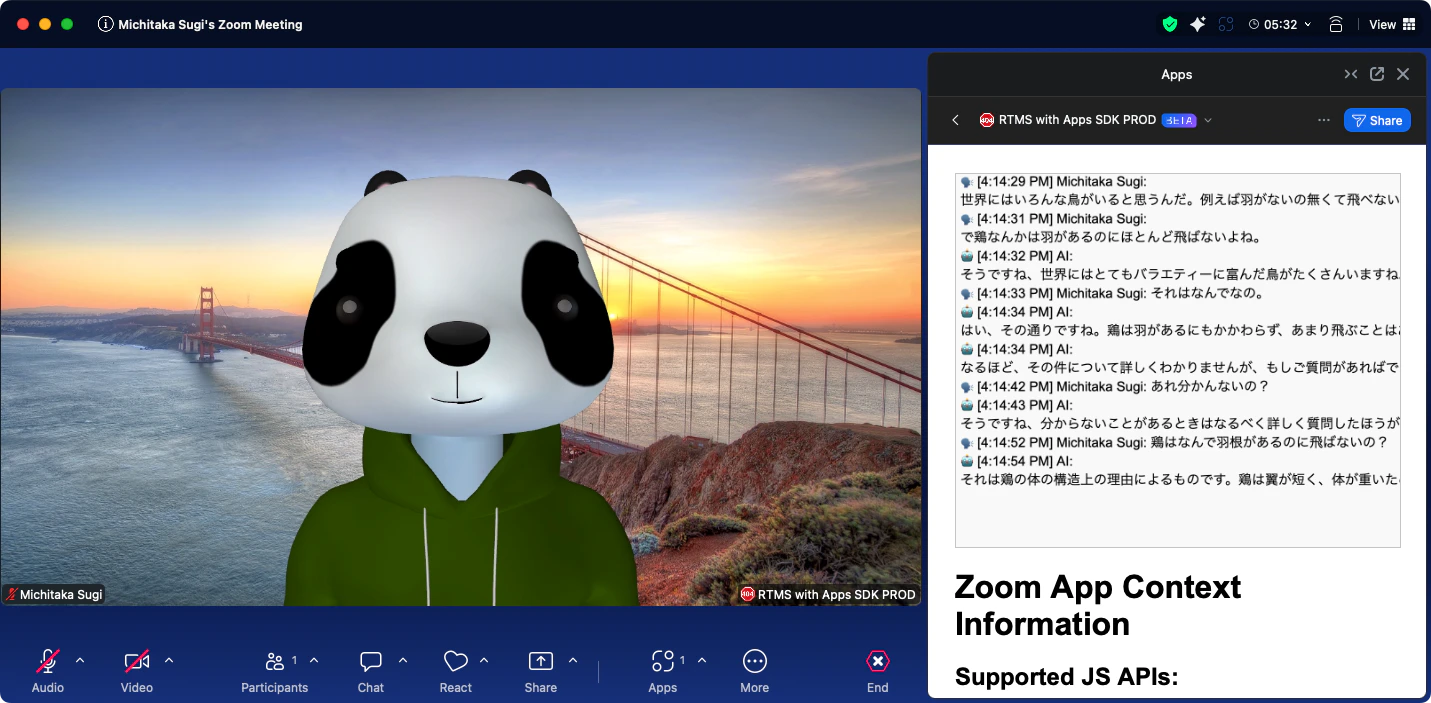Open the meeting timer 05:32 dropdown

[1281, 24]
